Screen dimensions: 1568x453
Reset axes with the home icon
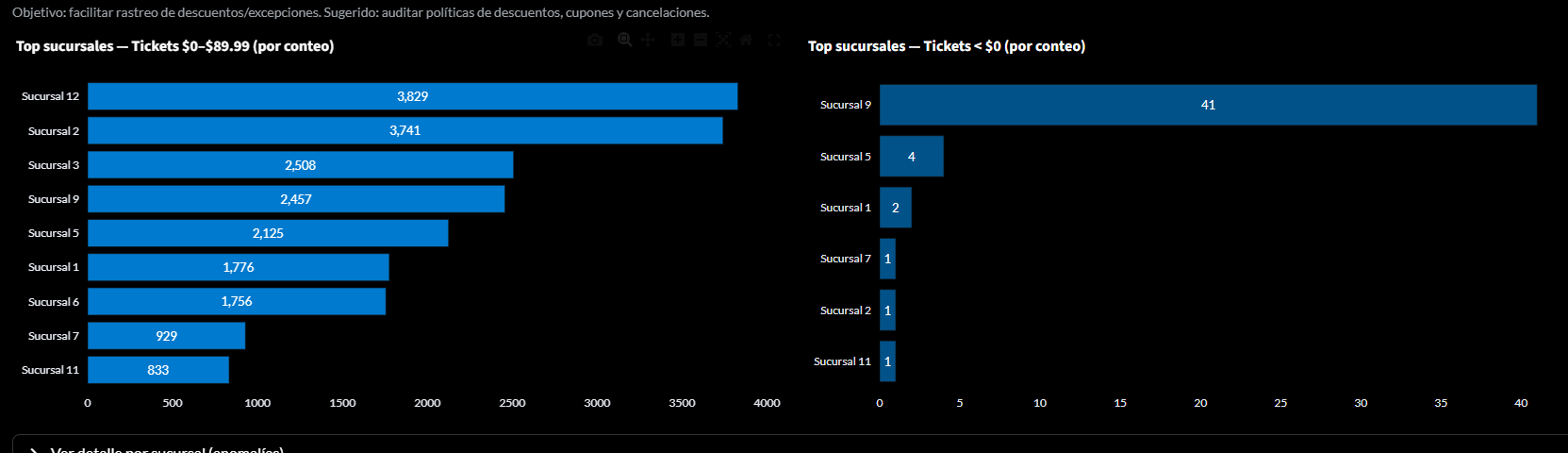(746, 40)
